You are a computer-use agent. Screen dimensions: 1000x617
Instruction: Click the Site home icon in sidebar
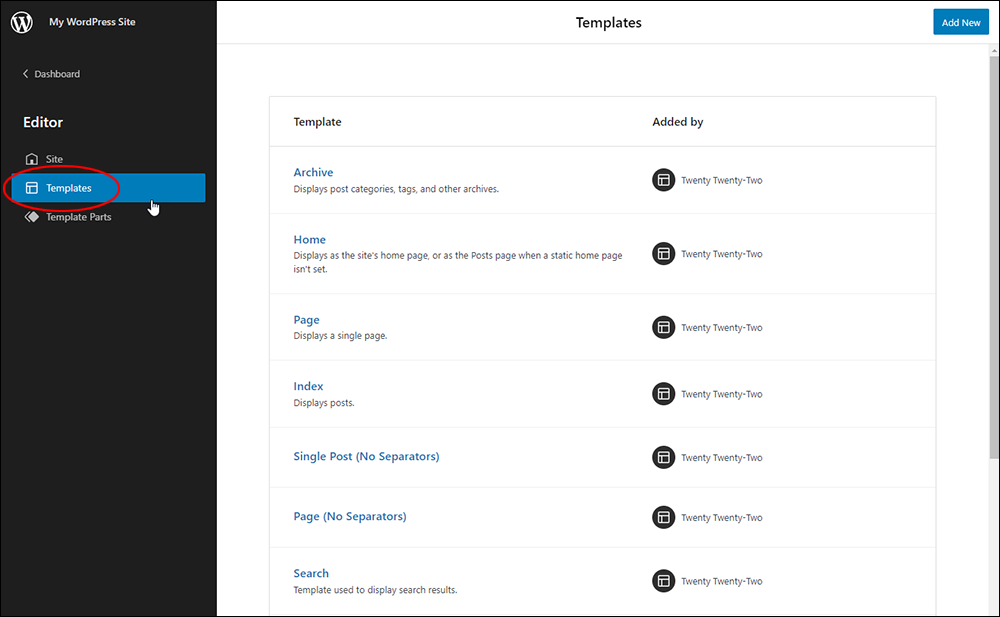click(x=31, y=159)
